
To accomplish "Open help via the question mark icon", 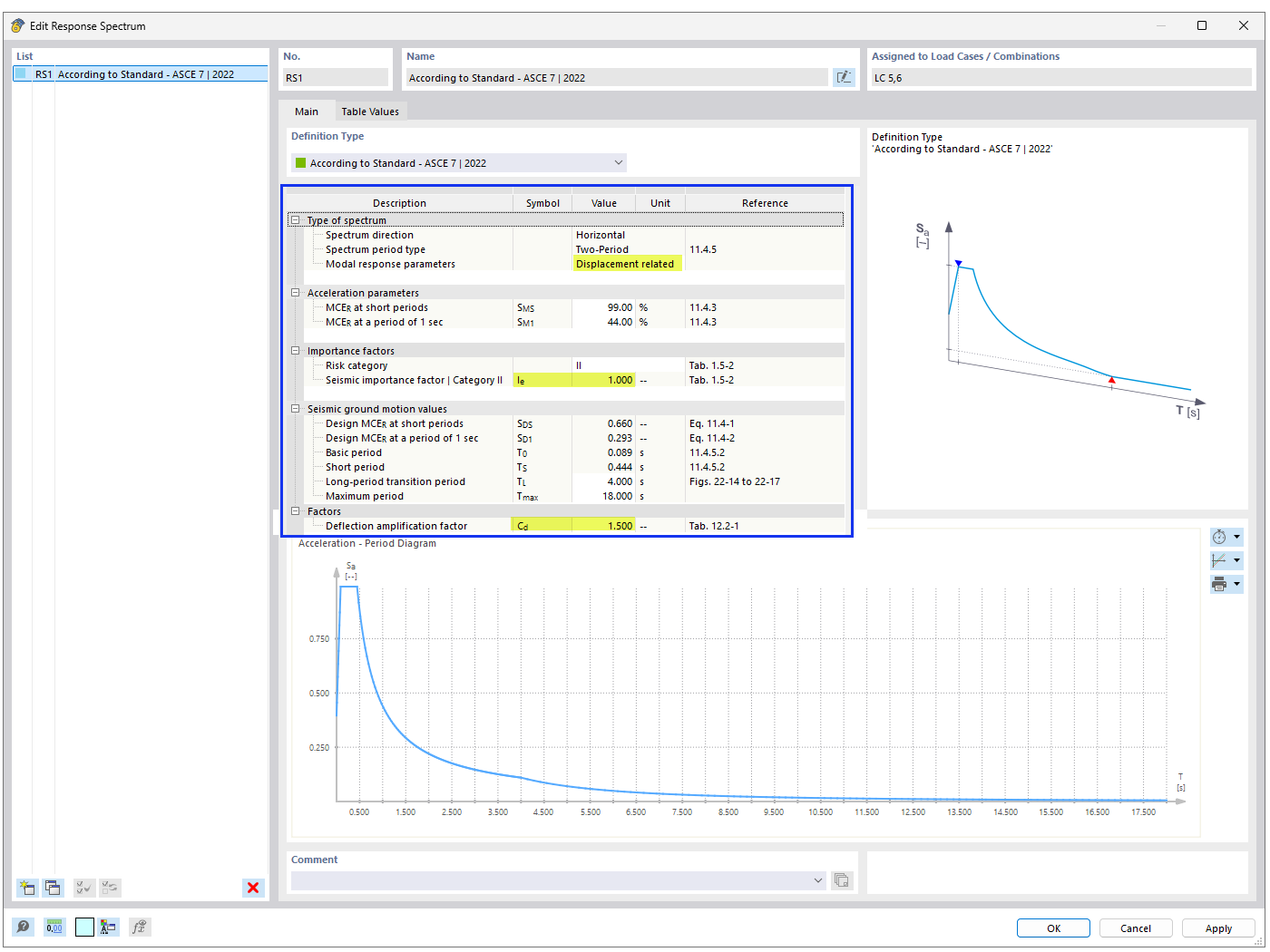I will 23,927.
